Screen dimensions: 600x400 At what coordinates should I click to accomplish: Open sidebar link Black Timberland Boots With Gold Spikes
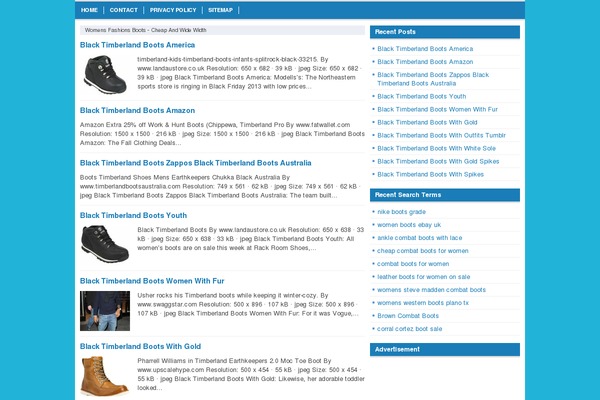tap(438, 161)
